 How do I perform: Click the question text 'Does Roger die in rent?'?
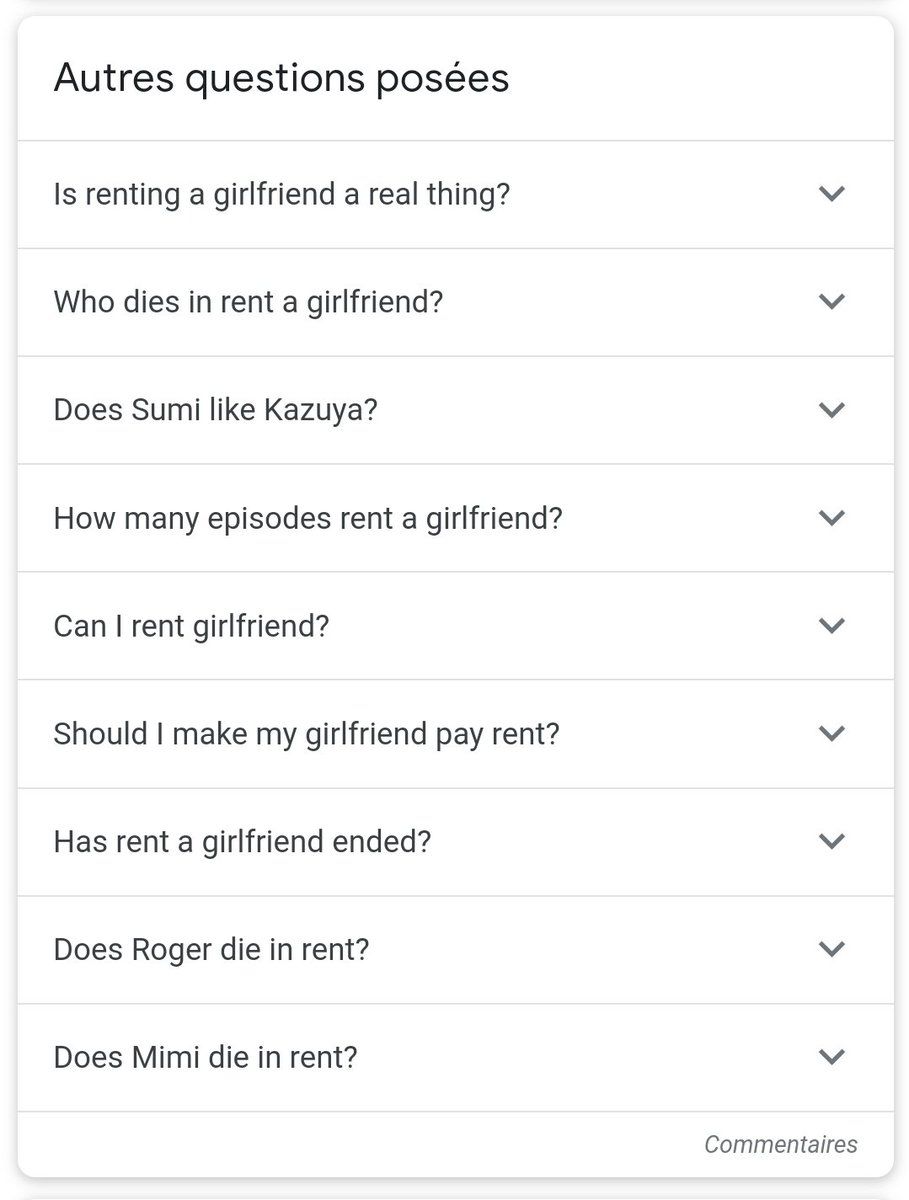[211, 949]
